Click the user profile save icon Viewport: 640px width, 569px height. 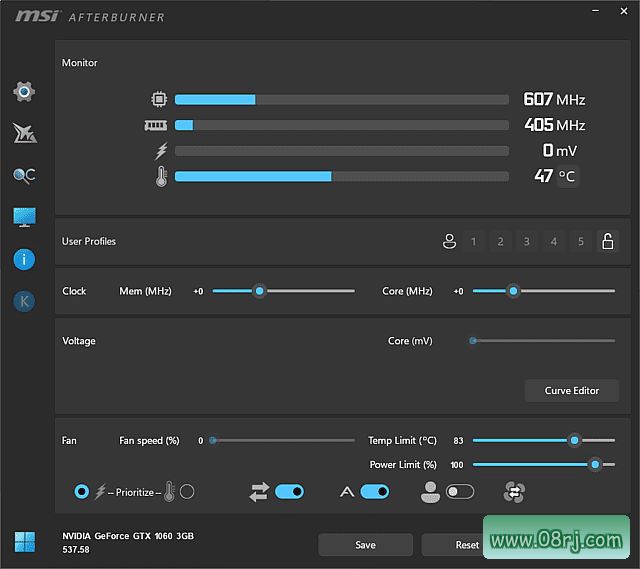tap(449, 241)
